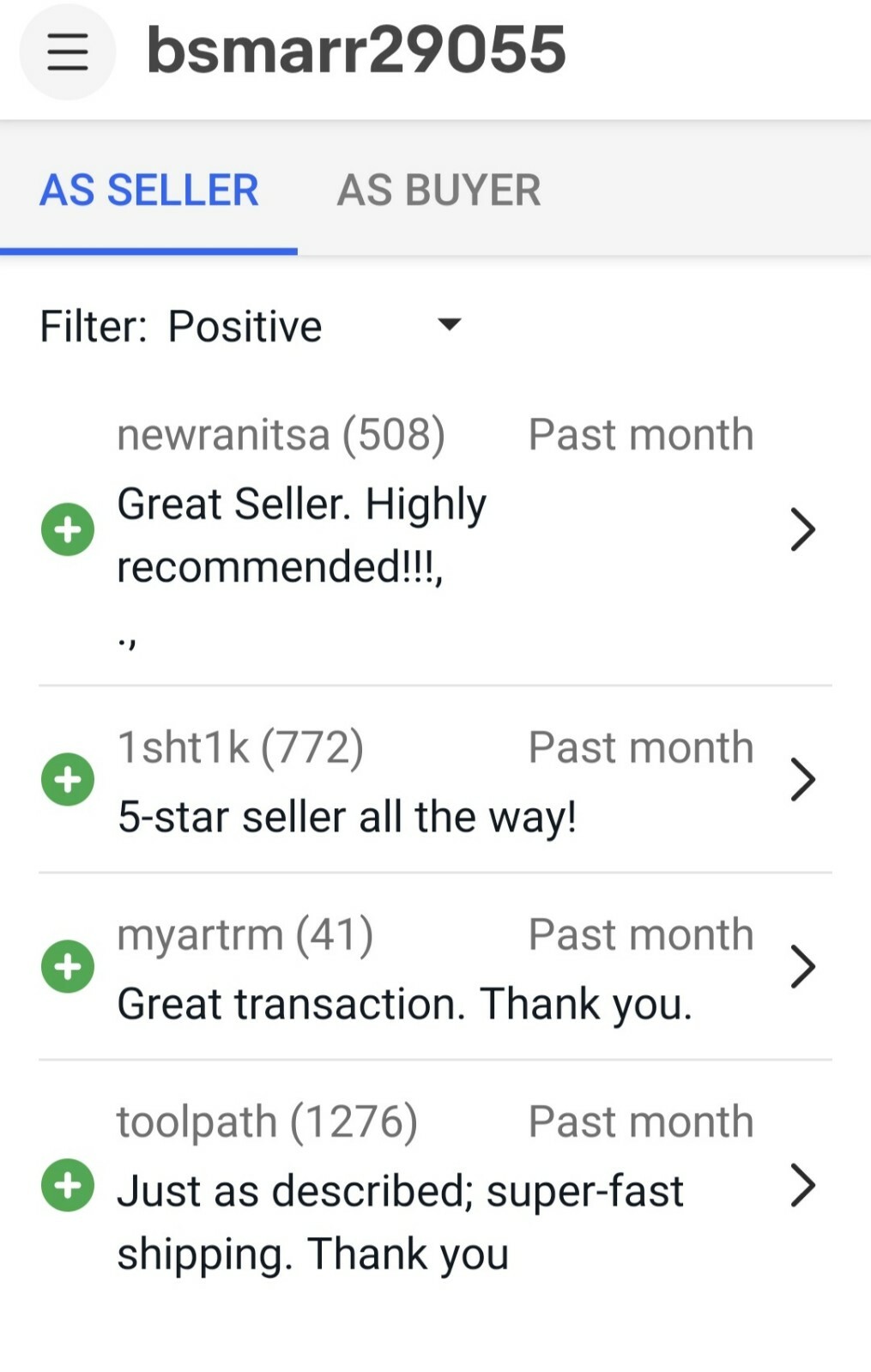The image size is (871, 1372).
Task: Click username toolpath (1276)
Action: click(x=267, y=1122)
